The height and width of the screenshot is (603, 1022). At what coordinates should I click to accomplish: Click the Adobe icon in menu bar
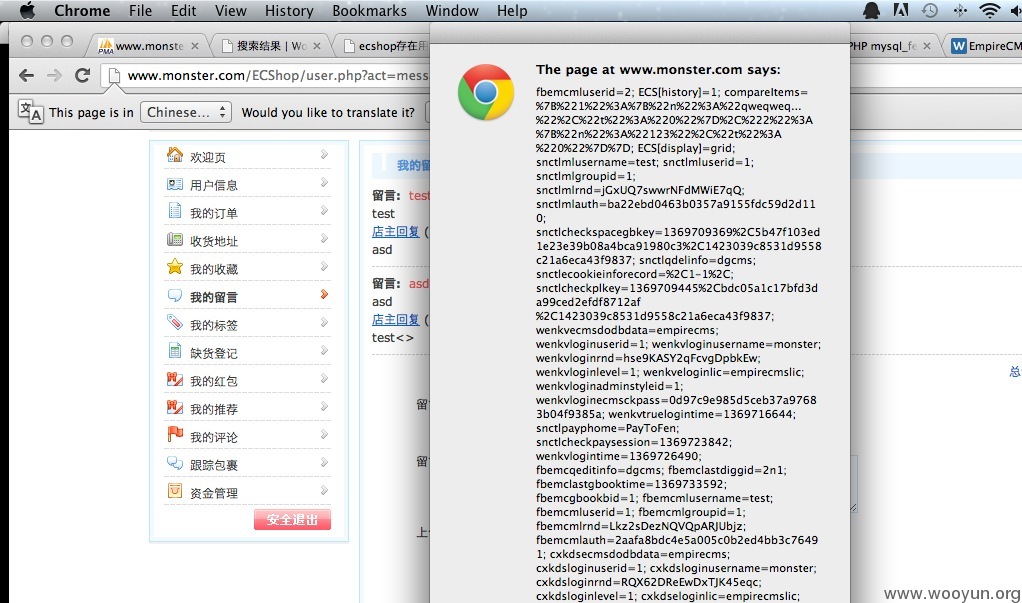click(x=901, y=10)
